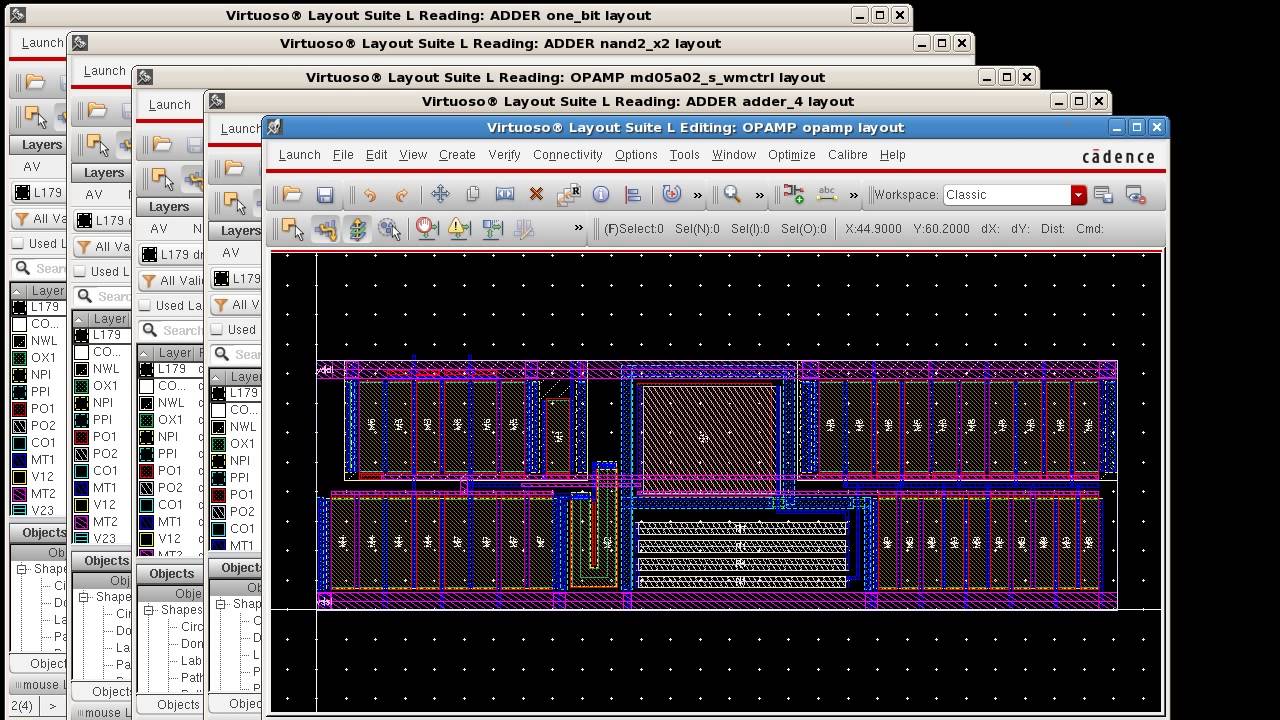Click the save workspace icon beside Classic
Screen dimensions: 1280x720
click(x=1103, y=195)
